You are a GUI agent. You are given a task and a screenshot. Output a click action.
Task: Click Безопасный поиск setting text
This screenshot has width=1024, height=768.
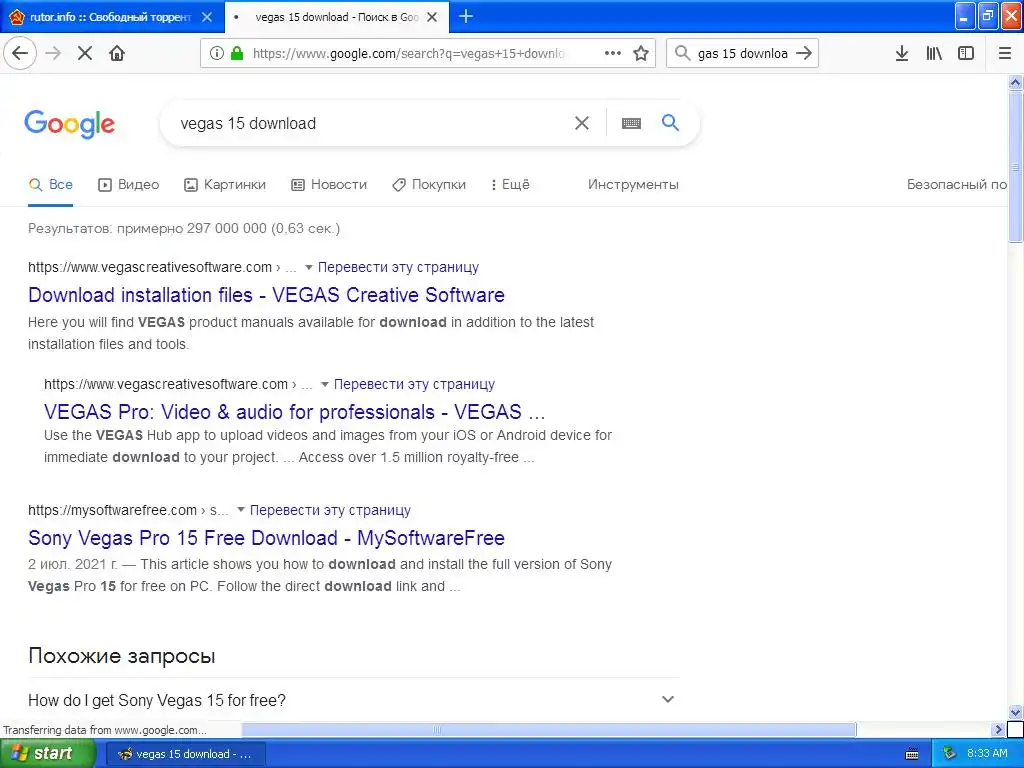tap(957, 185)
